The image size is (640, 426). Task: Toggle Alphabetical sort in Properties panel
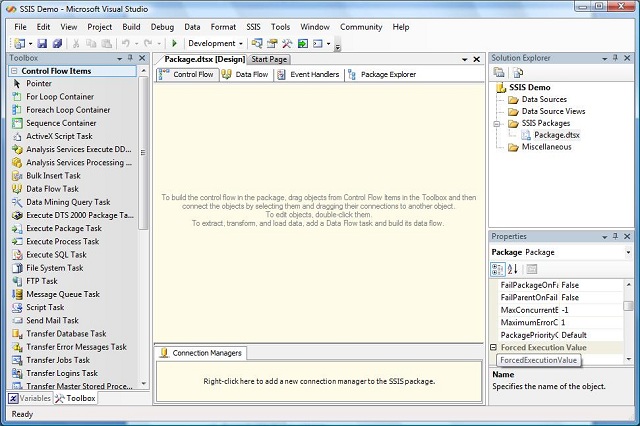(x=513, y=269)
